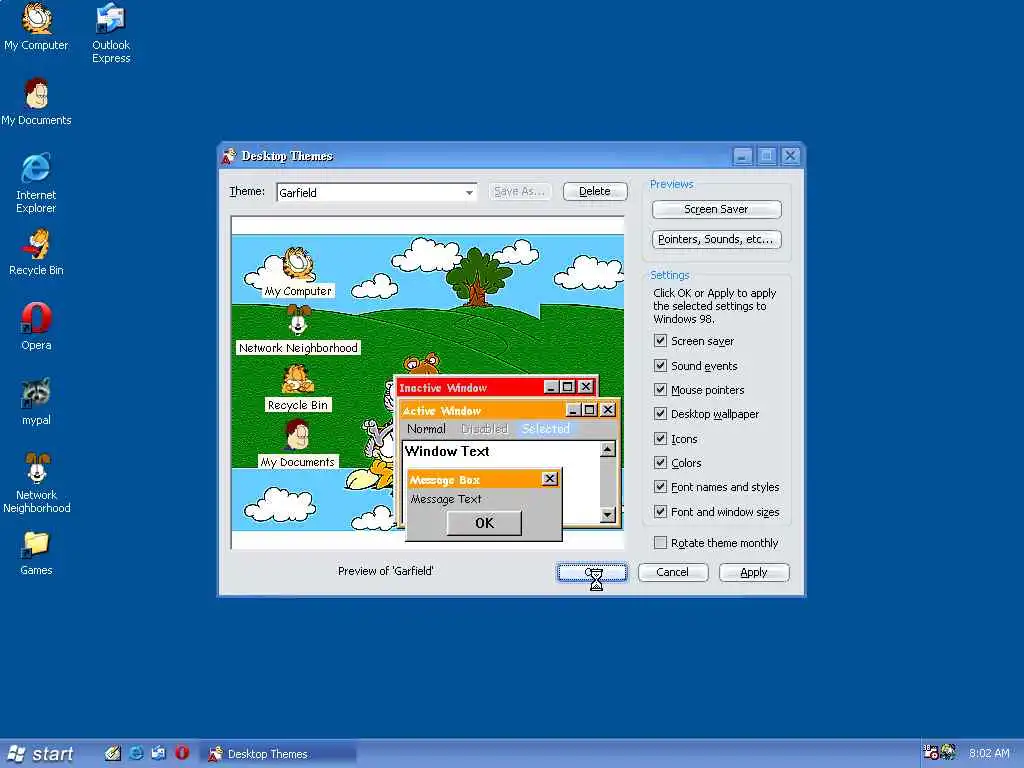Click the Inactive Window red title bar
This screenshot has width=1024, height=768.
pyautogui.click(x=470, y=387)
